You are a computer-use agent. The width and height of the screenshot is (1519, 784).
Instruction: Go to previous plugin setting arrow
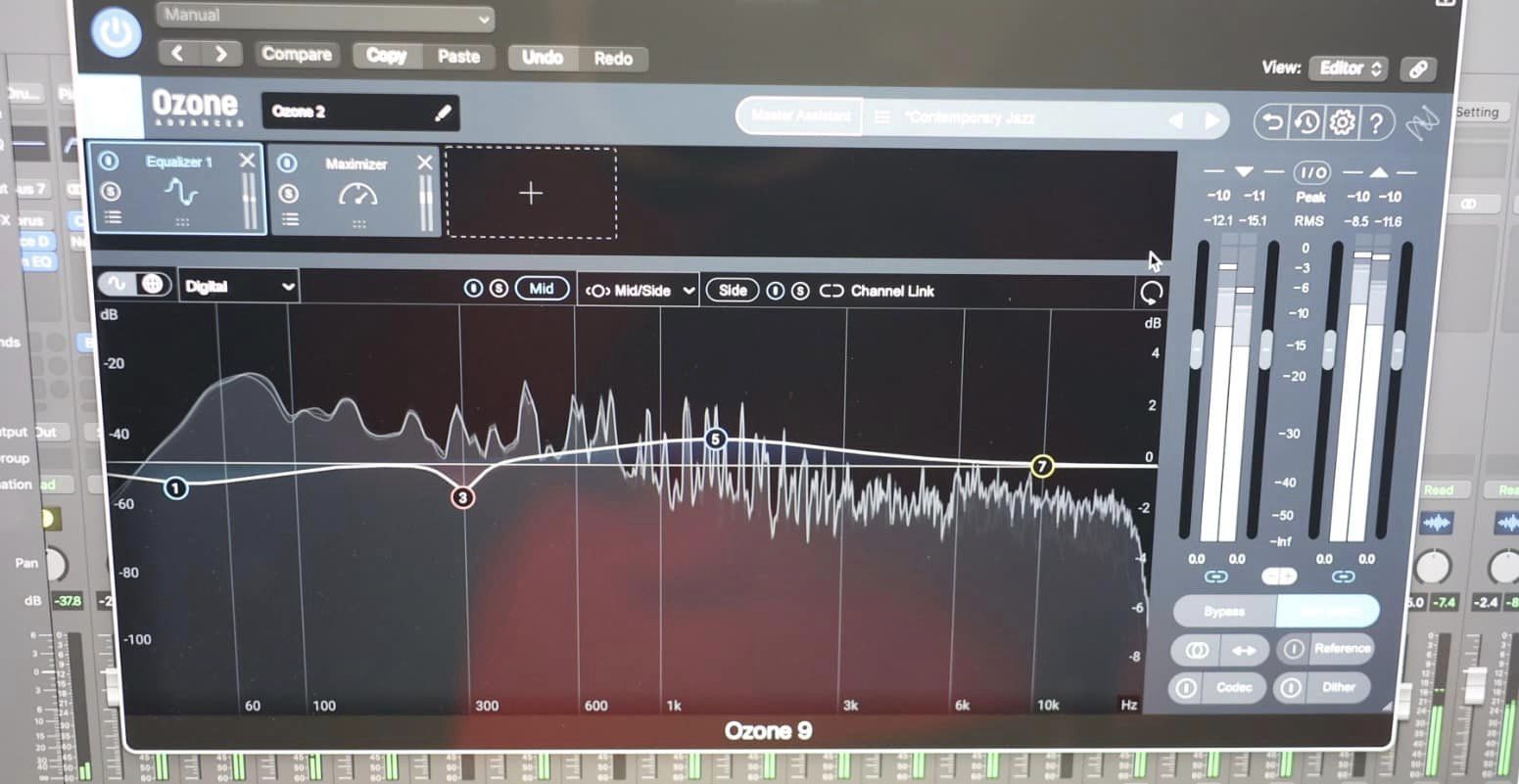coord(177,54)
